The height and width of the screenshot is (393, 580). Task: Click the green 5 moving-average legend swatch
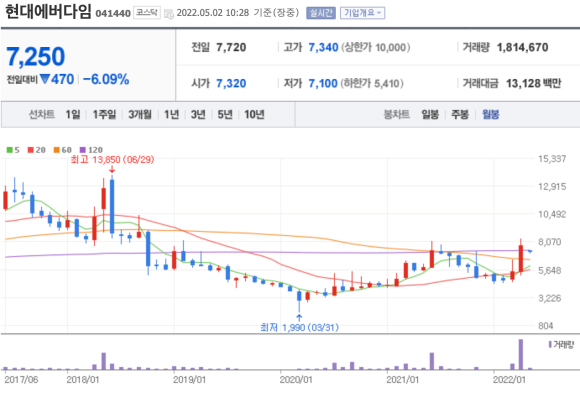point(10,150)
